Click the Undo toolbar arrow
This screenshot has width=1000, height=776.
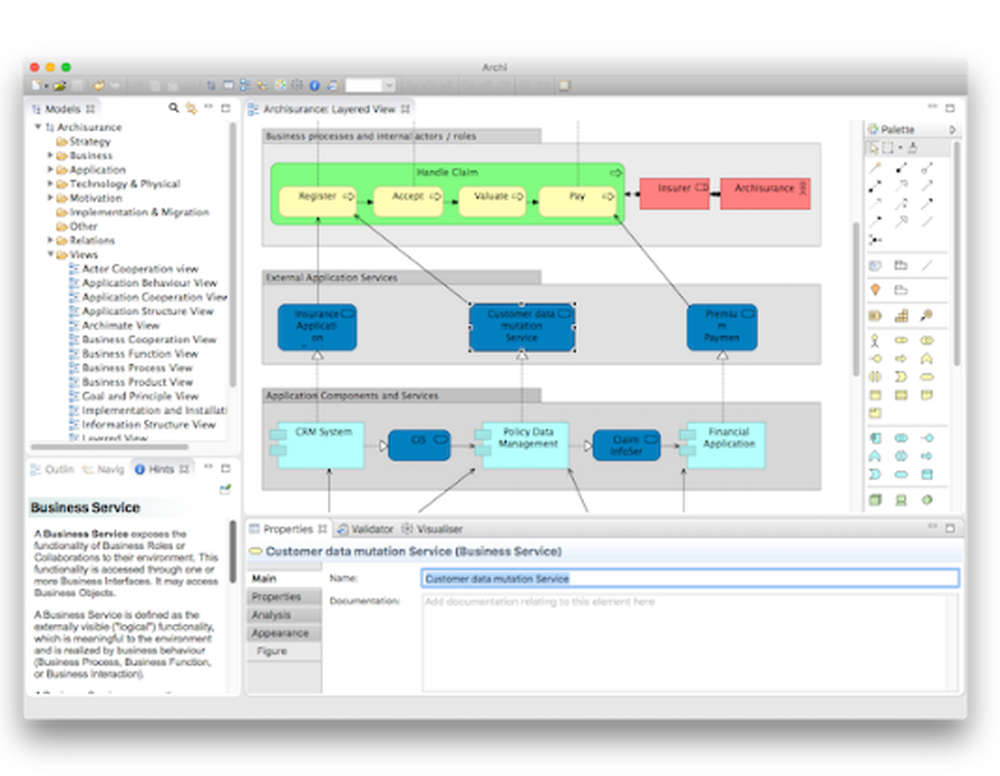tap(98, 85)
